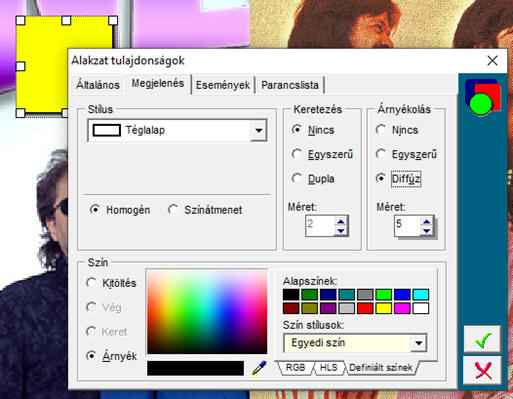
Task: Click the down arrow of shadow Méret spinner
Action: tap(427, 231)
